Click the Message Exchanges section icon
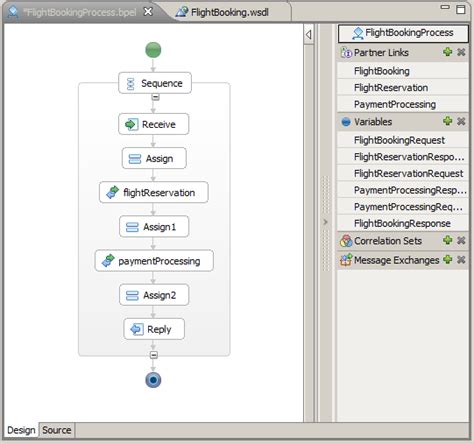This screenshot has height=444, width=474. pos(346,260)
